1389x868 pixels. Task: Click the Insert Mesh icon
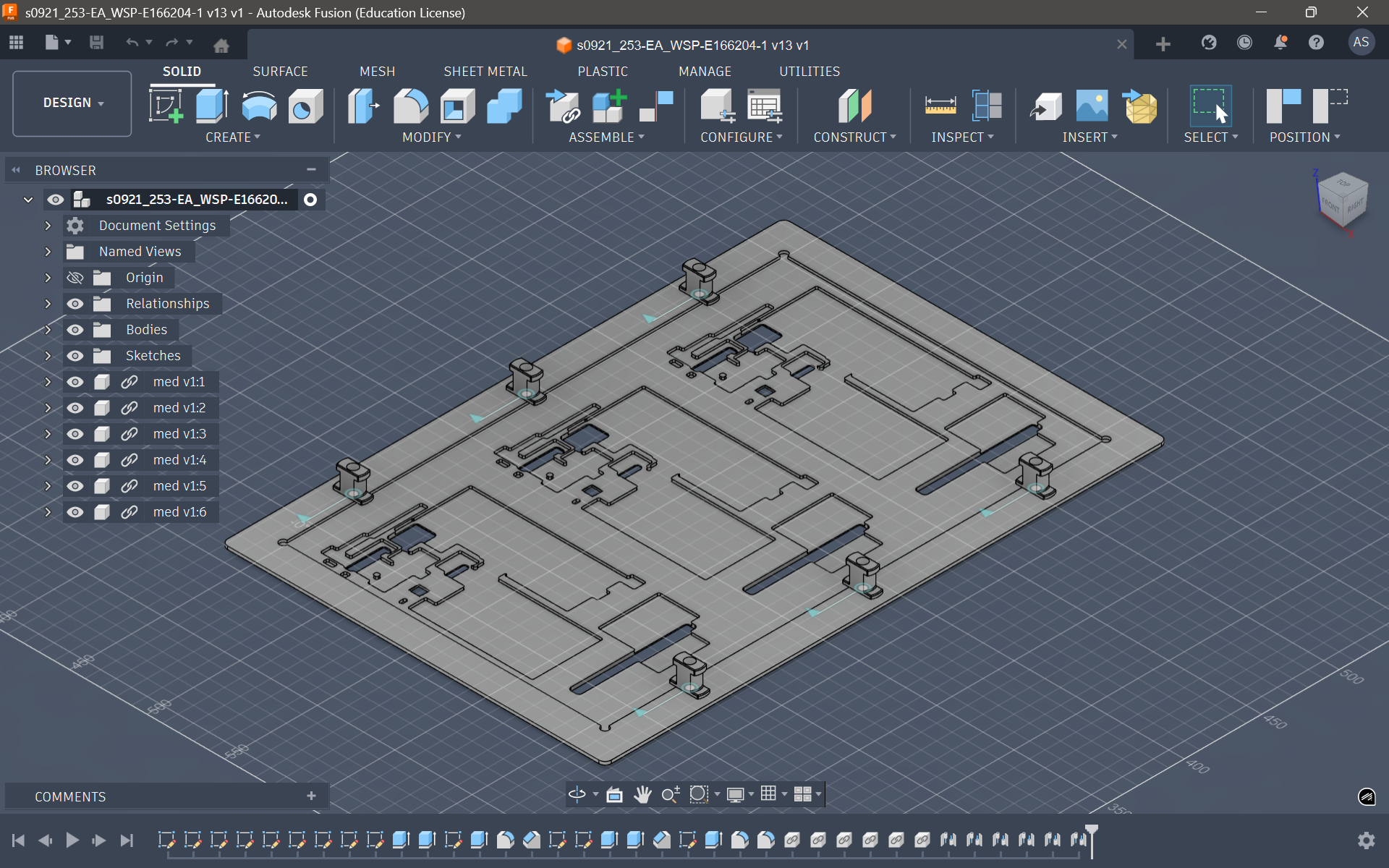pos(1140,106)
